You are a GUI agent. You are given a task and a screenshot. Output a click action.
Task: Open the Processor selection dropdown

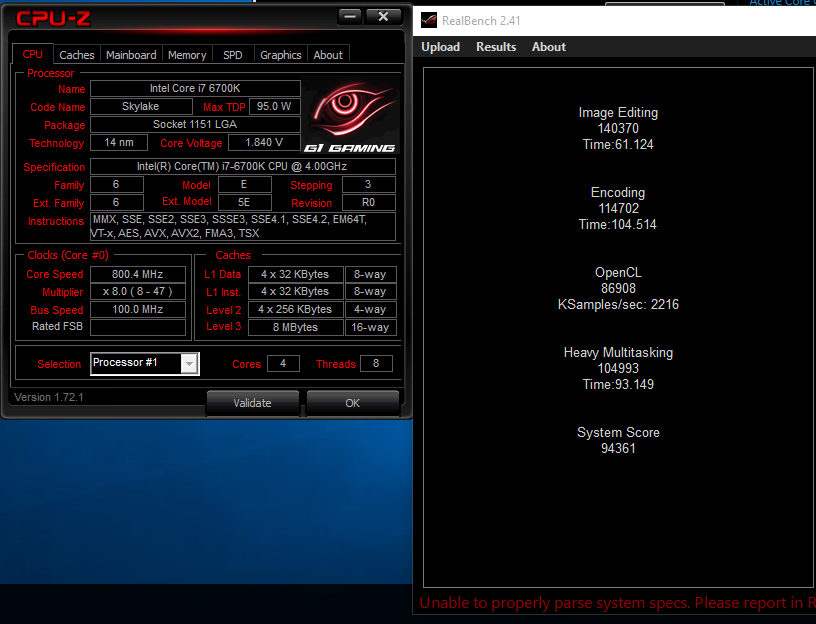189,364
